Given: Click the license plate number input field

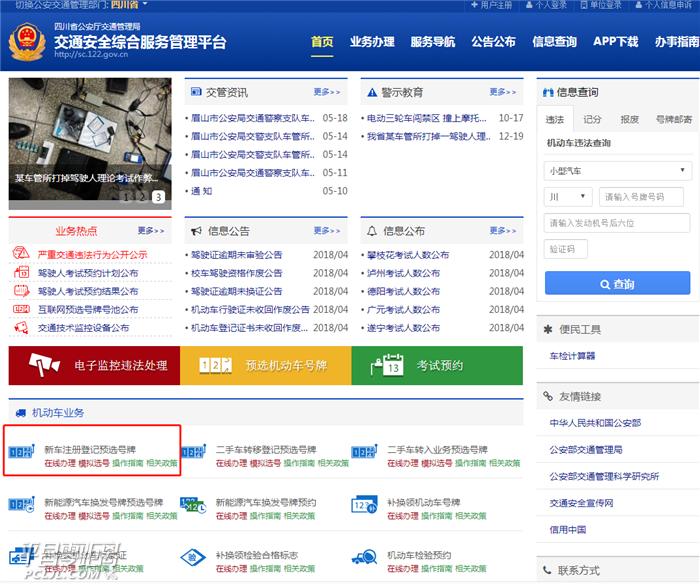Looking at the screenshot, I should pos(641,197).
